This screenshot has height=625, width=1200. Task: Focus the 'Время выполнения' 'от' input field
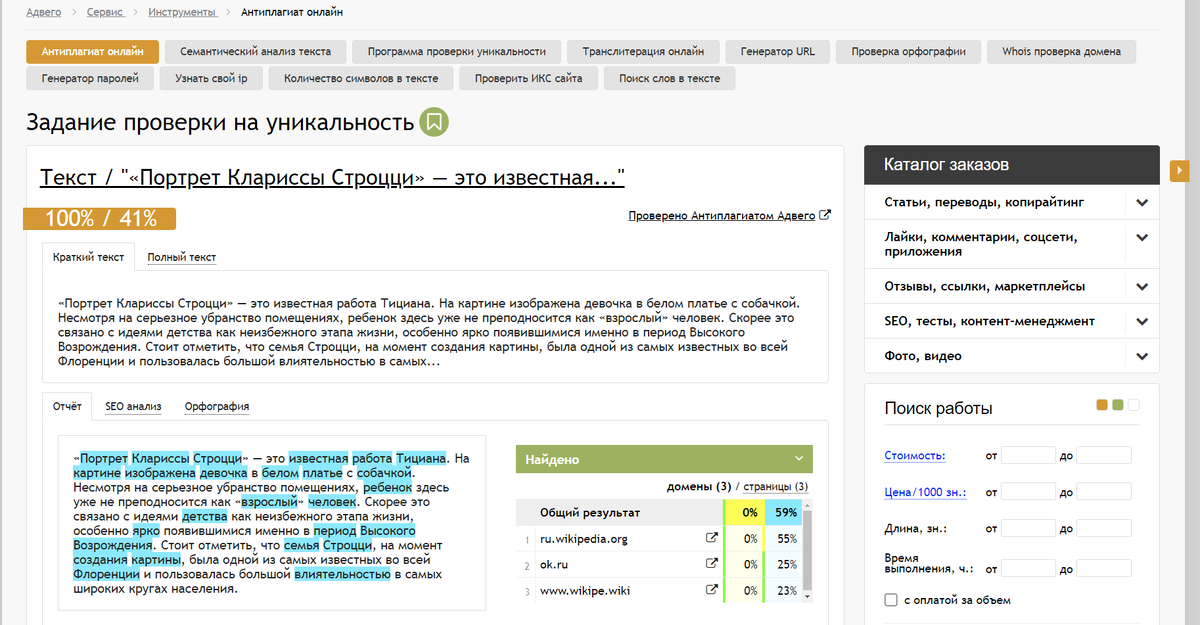pos(1028,568)
